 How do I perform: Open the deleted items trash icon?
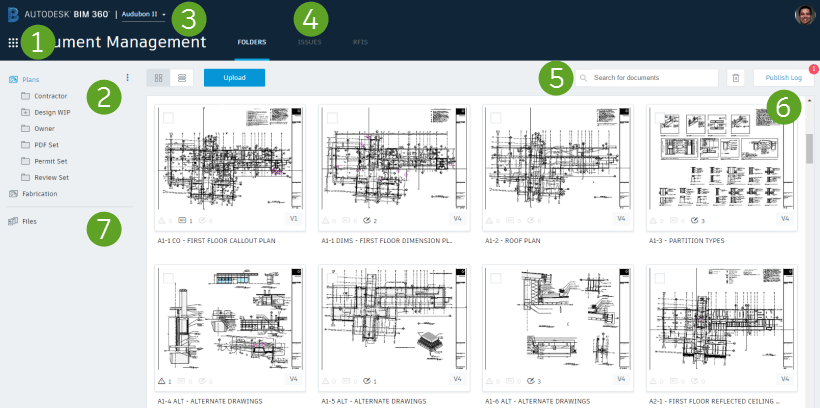735,78
